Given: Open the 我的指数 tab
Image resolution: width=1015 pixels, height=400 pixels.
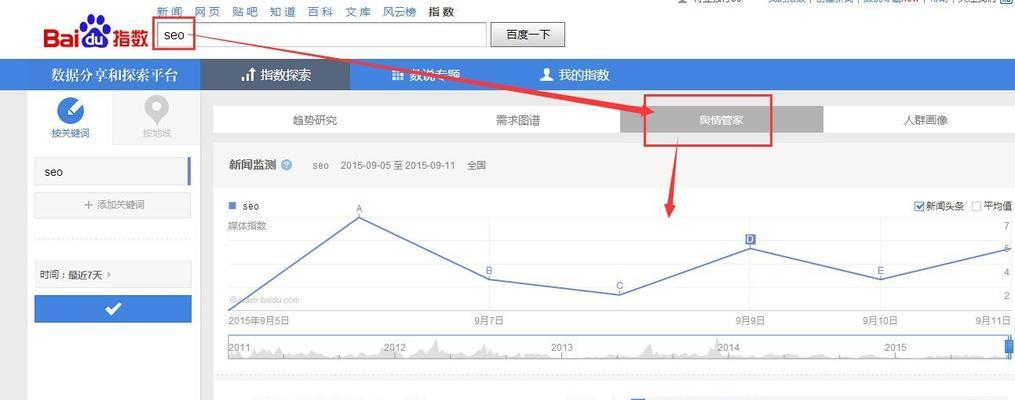Looking at the screenshot, I should click(x=574, y=75).
